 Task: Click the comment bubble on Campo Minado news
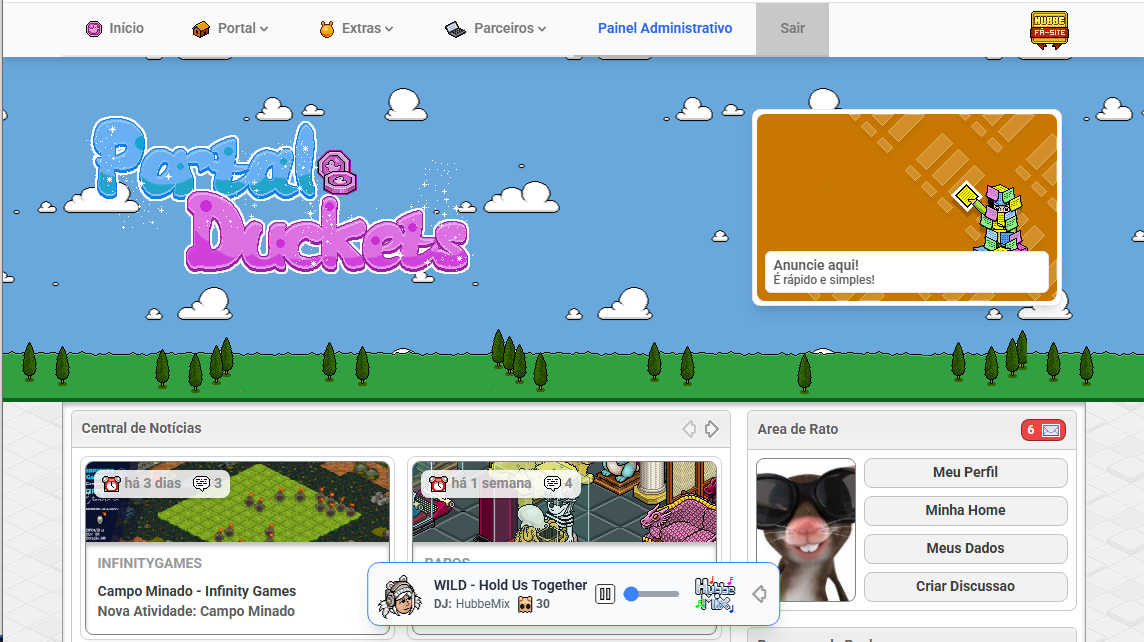point(202,484)
